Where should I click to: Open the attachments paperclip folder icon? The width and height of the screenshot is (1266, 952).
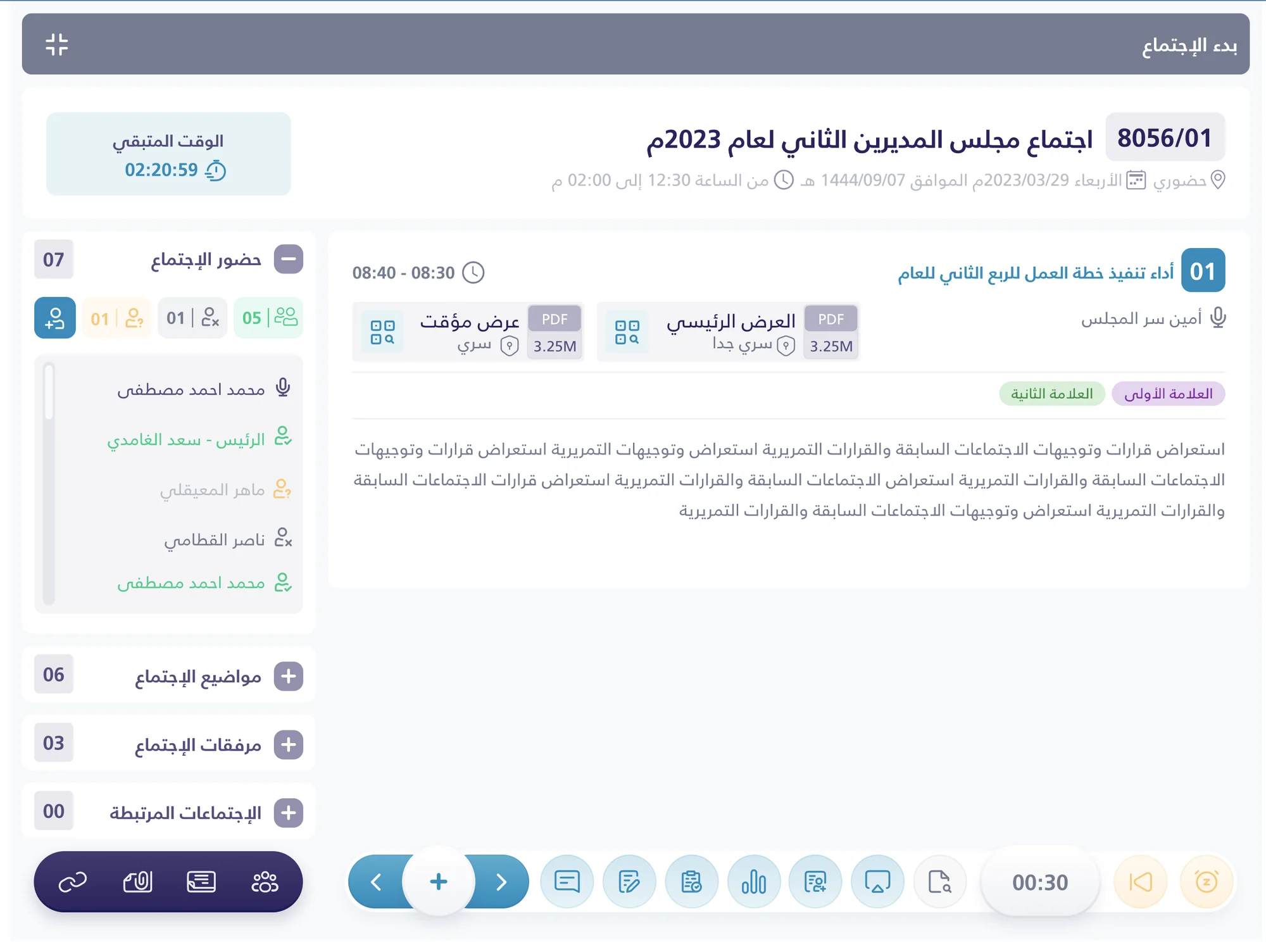(137, 882)
